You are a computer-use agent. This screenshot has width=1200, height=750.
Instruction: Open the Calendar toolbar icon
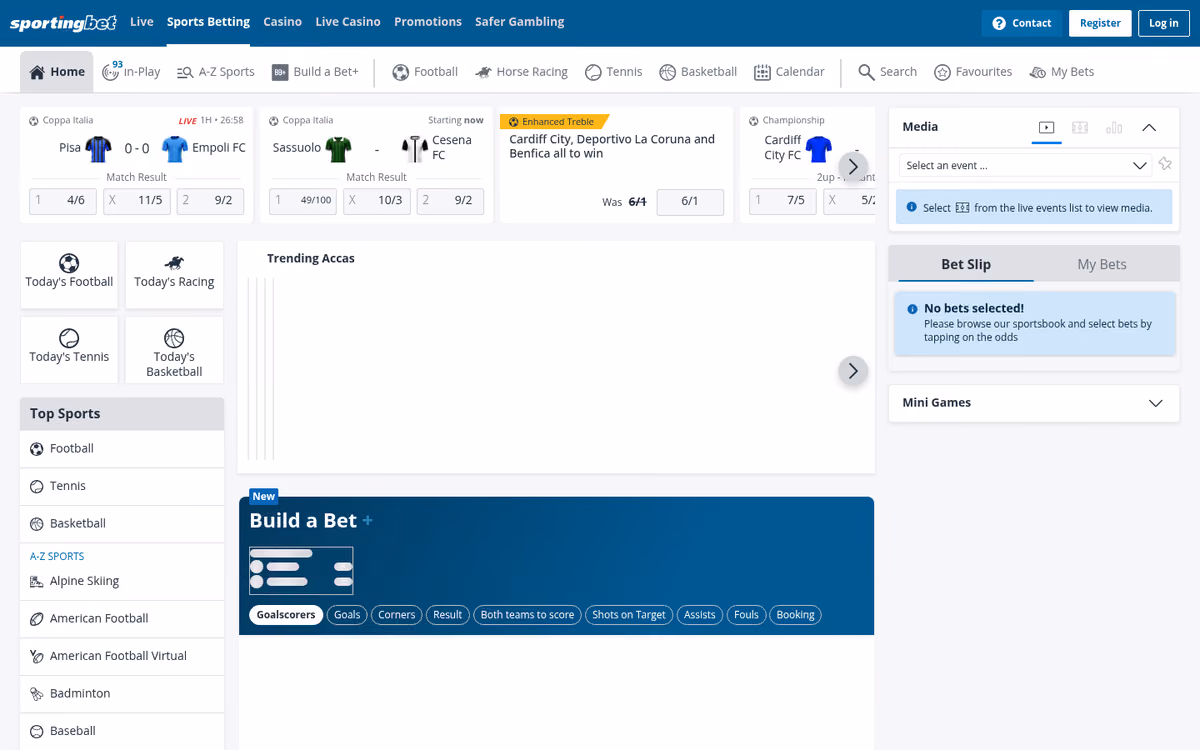[x=762, y=72]
